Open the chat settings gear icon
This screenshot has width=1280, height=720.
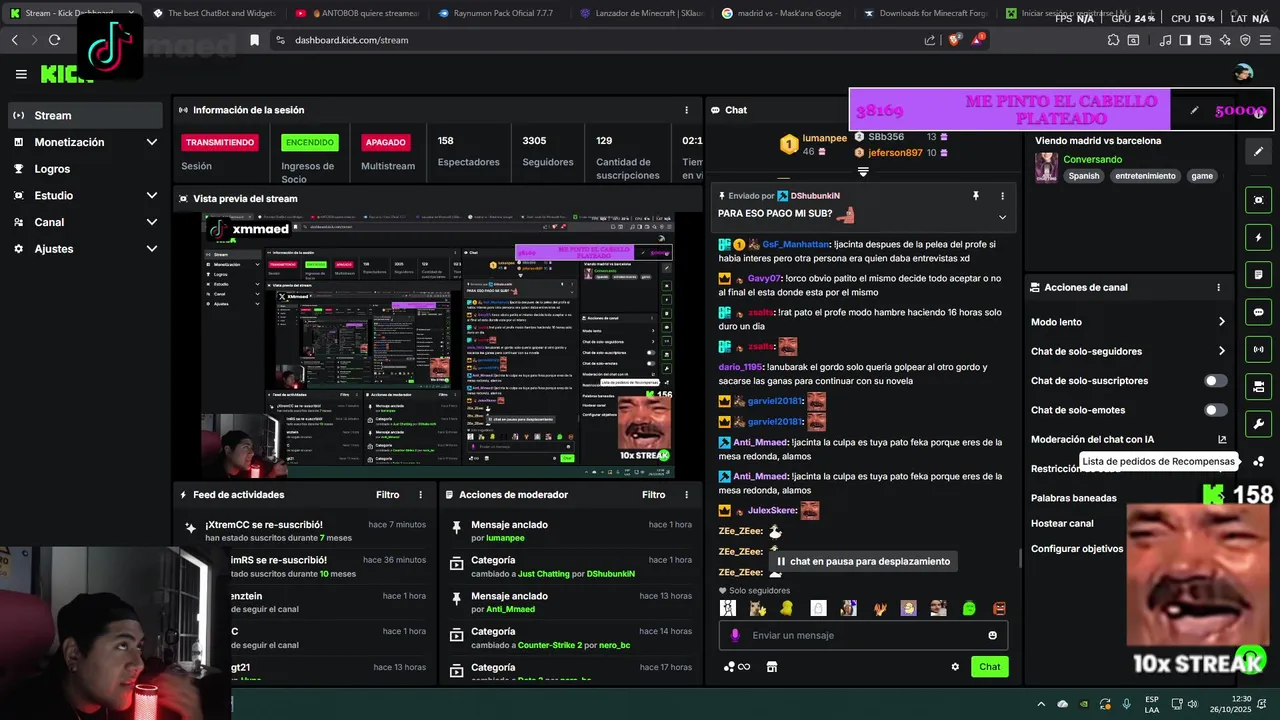(x=955, y=667)
